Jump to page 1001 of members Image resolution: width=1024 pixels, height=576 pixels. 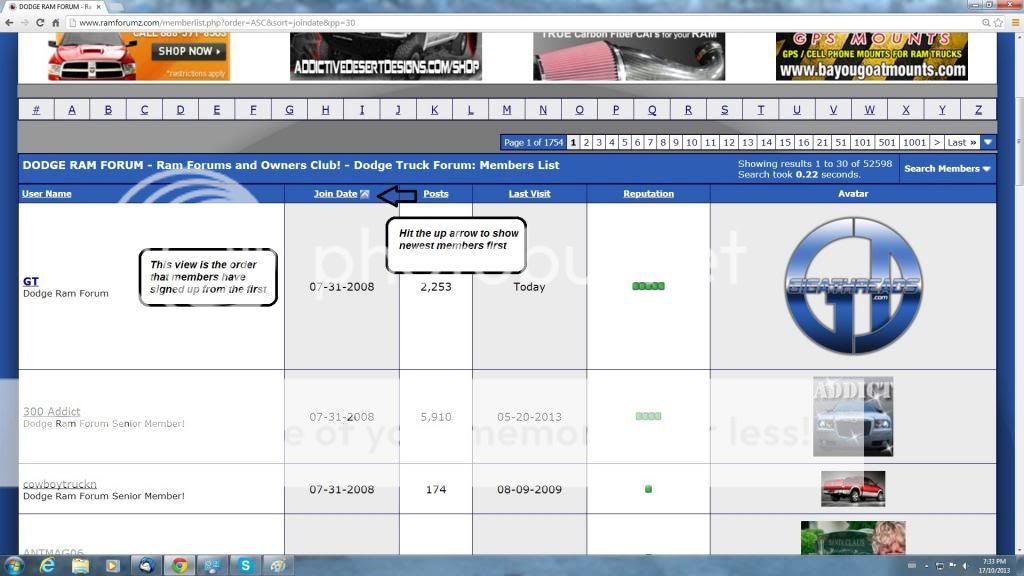pyautogui.click(x=914, y=142)
